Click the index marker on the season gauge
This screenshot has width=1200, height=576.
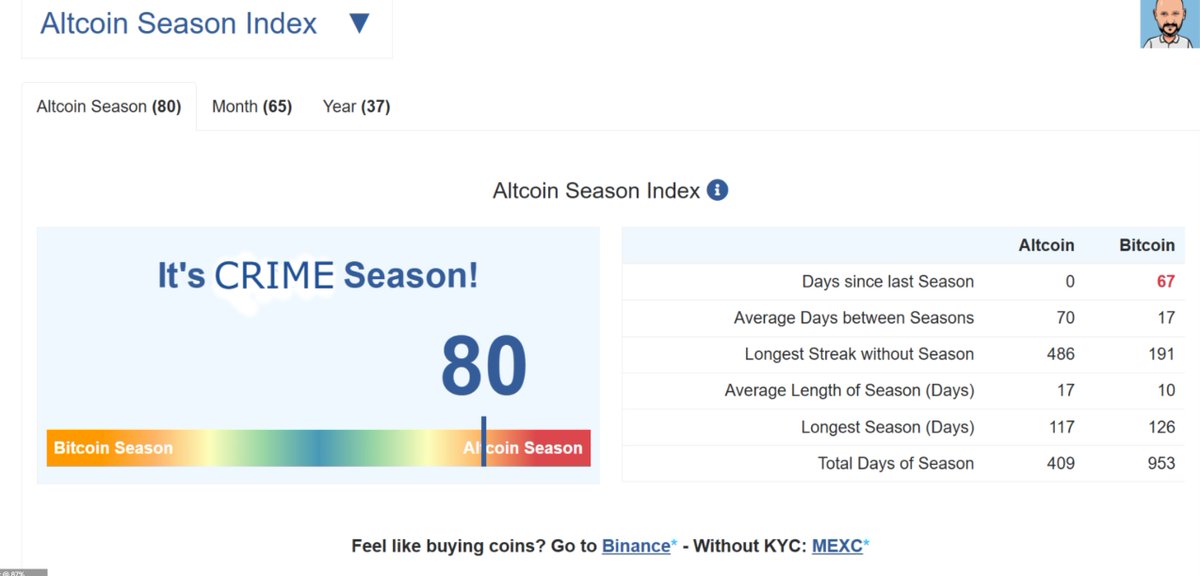coord(484,442)
